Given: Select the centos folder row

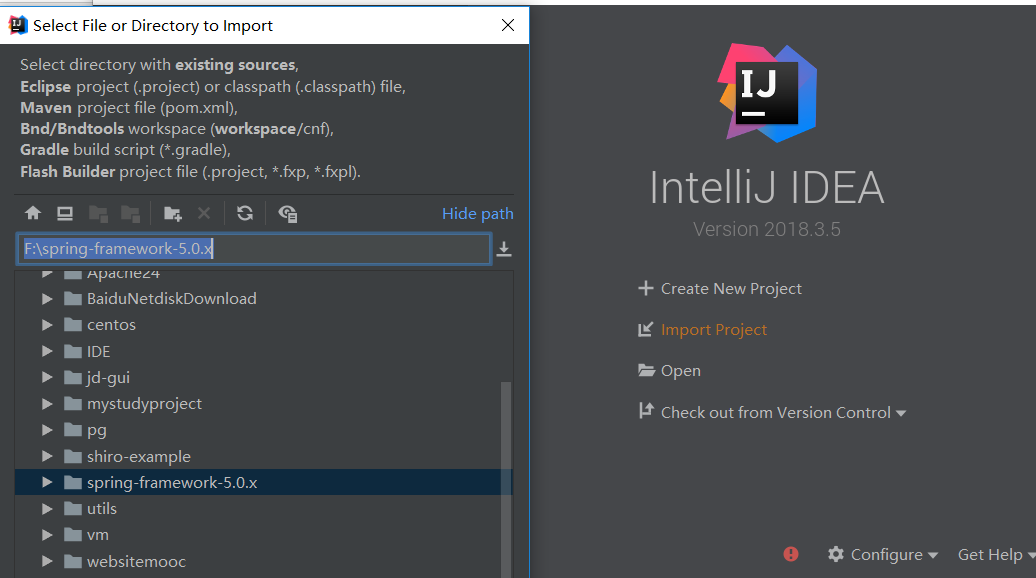Looking at the screenshot, I should point(263,325).
